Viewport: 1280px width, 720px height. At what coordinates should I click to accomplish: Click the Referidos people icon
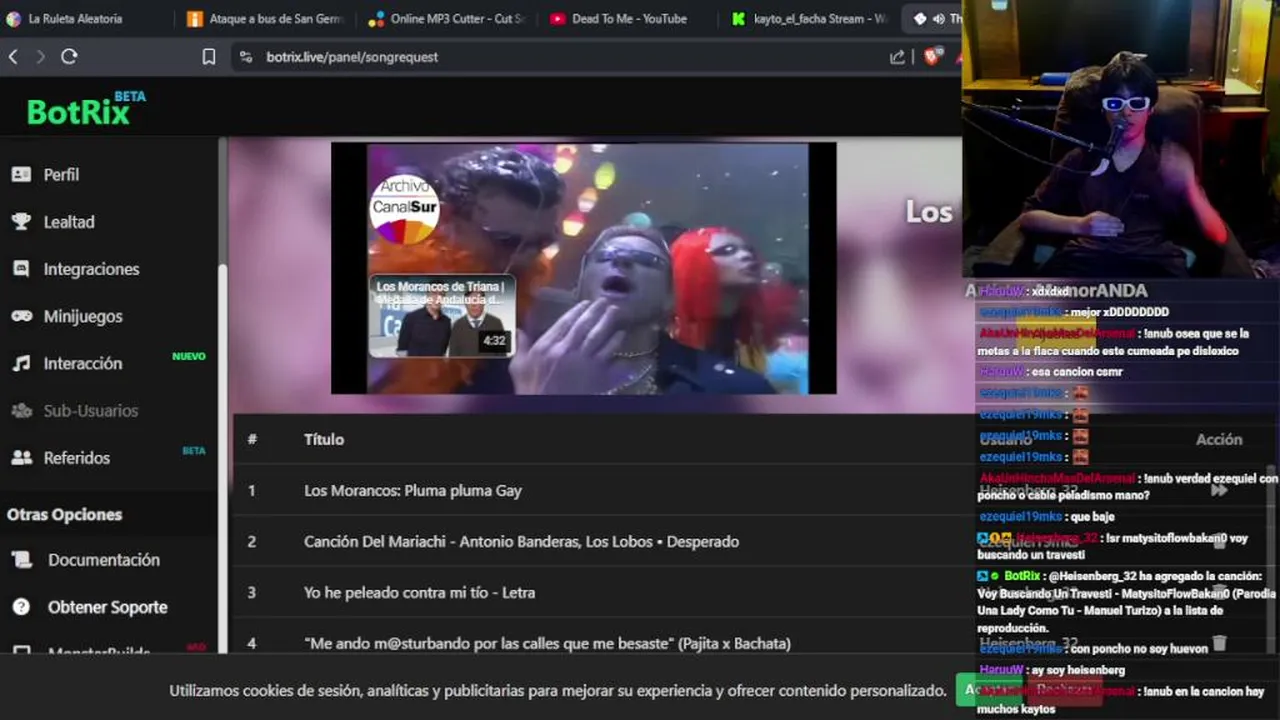[21, 458]
